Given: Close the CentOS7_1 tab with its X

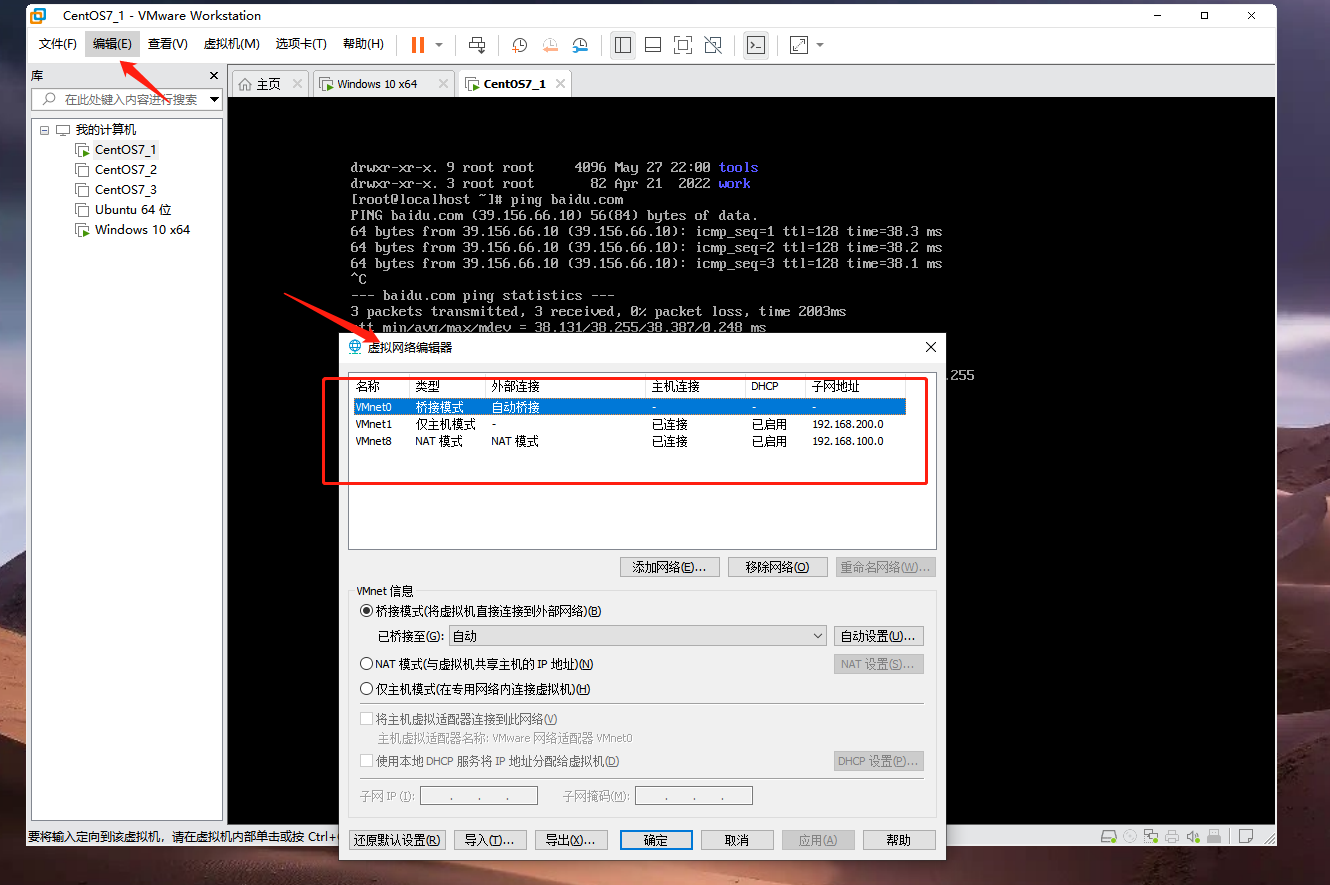Looking at the screenshot, I should [559, 84].
